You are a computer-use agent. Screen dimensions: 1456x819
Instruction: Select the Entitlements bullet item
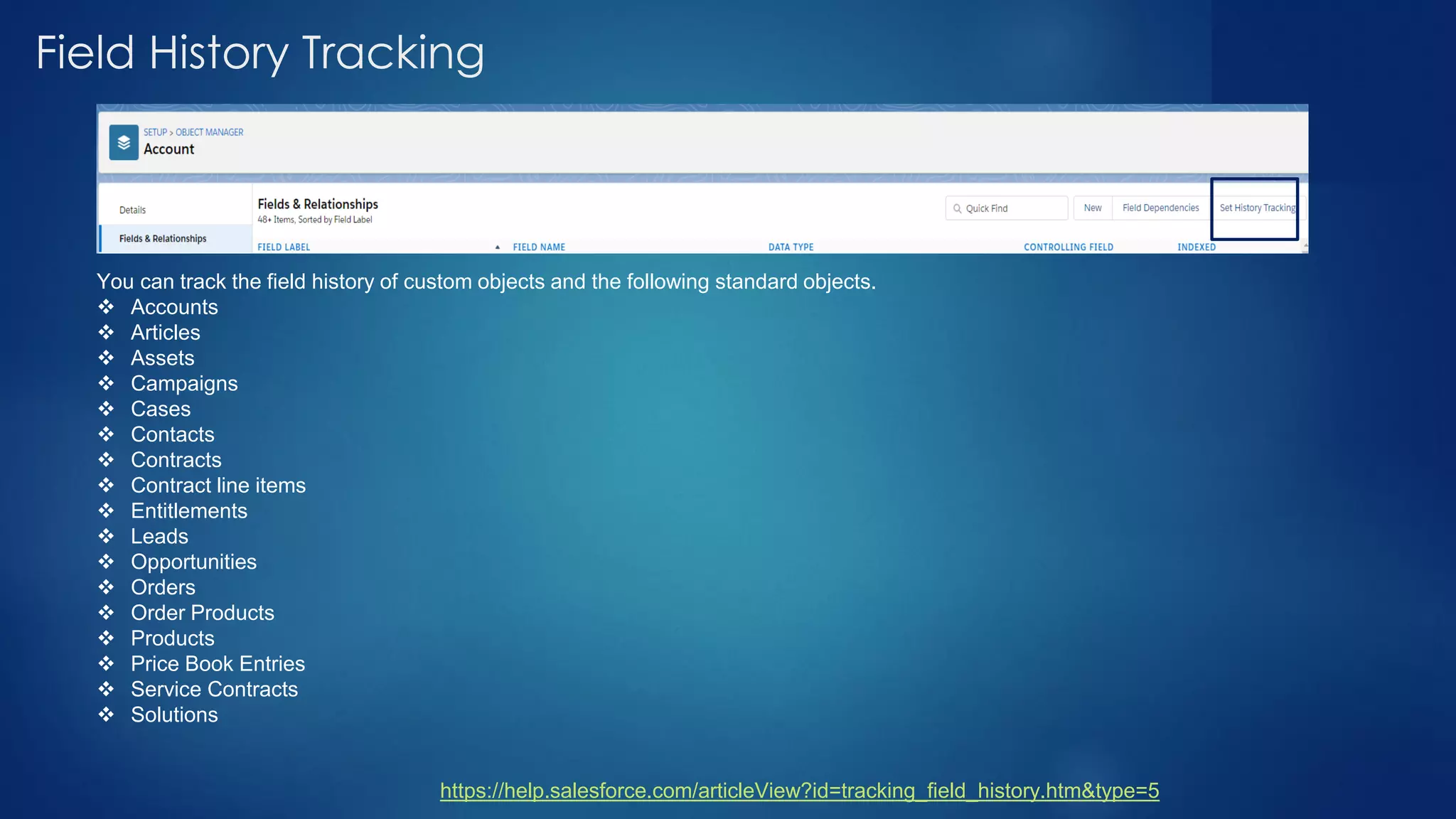[189, 511]
